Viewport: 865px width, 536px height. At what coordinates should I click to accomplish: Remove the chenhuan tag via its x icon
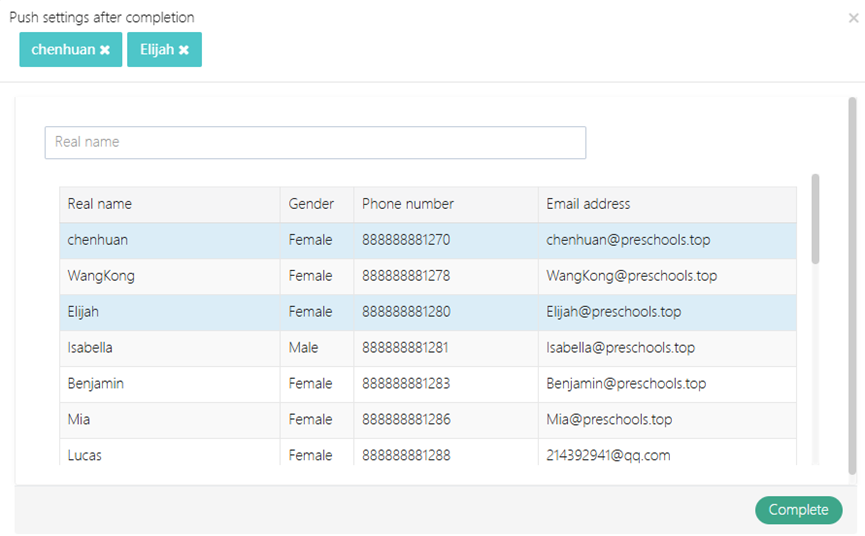[x=105, y=50]
